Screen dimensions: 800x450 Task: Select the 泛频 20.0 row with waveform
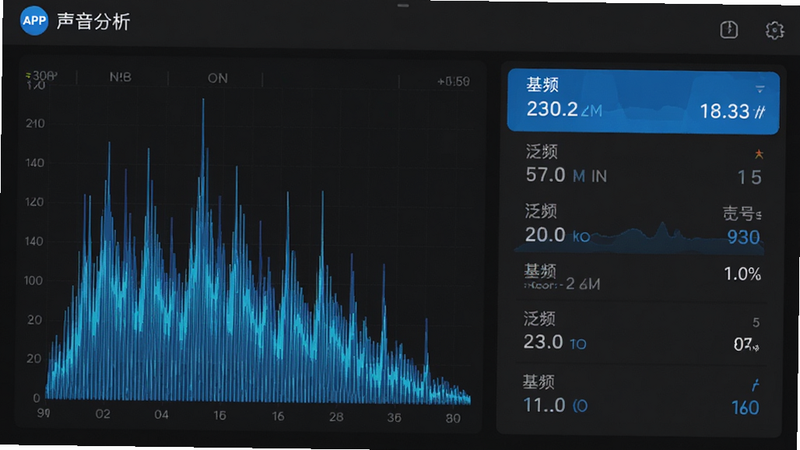[x=642, y=227]
